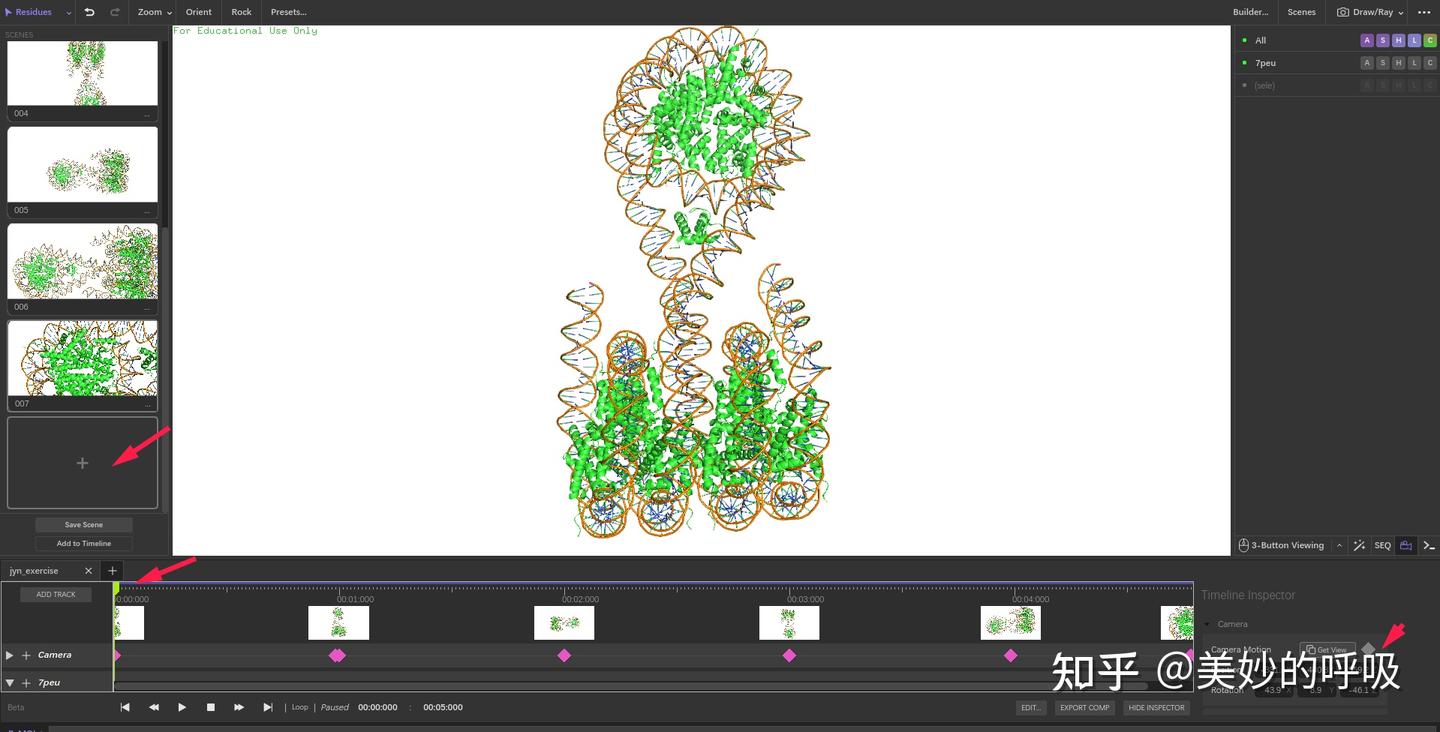Open the Zoom dropdown menu
1440x732 pixels.
[x=155, y=12]
